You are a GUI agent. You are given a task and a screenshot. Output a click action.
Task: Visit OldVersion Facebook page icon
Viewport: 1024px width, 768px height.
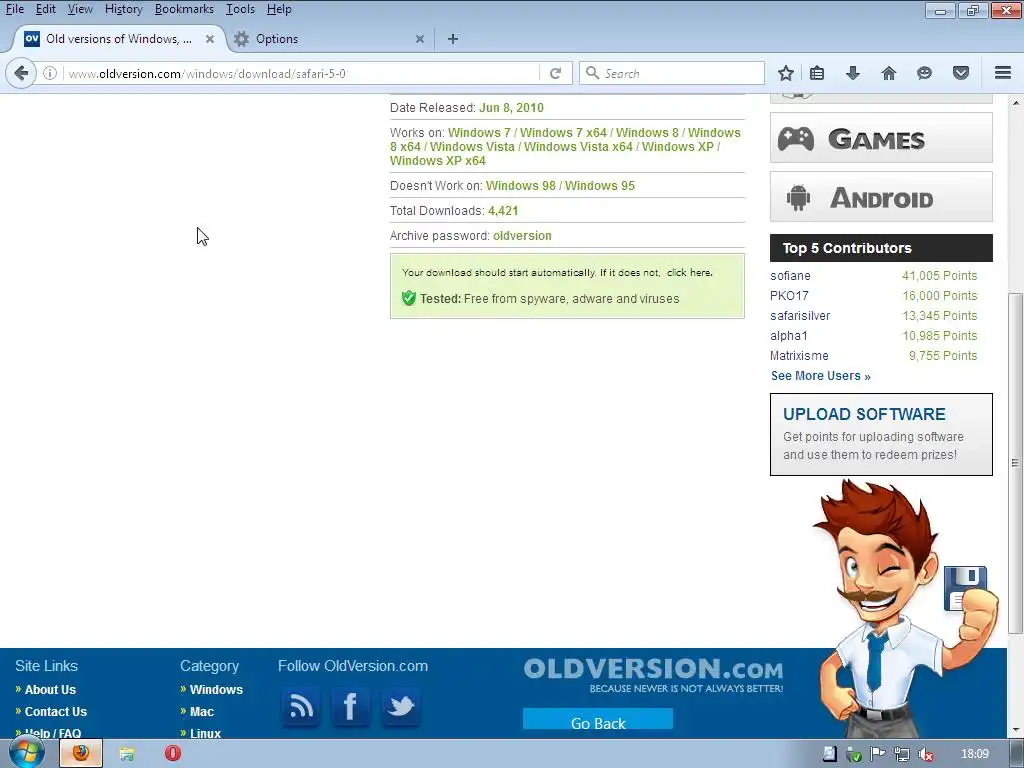pos(351,707)
